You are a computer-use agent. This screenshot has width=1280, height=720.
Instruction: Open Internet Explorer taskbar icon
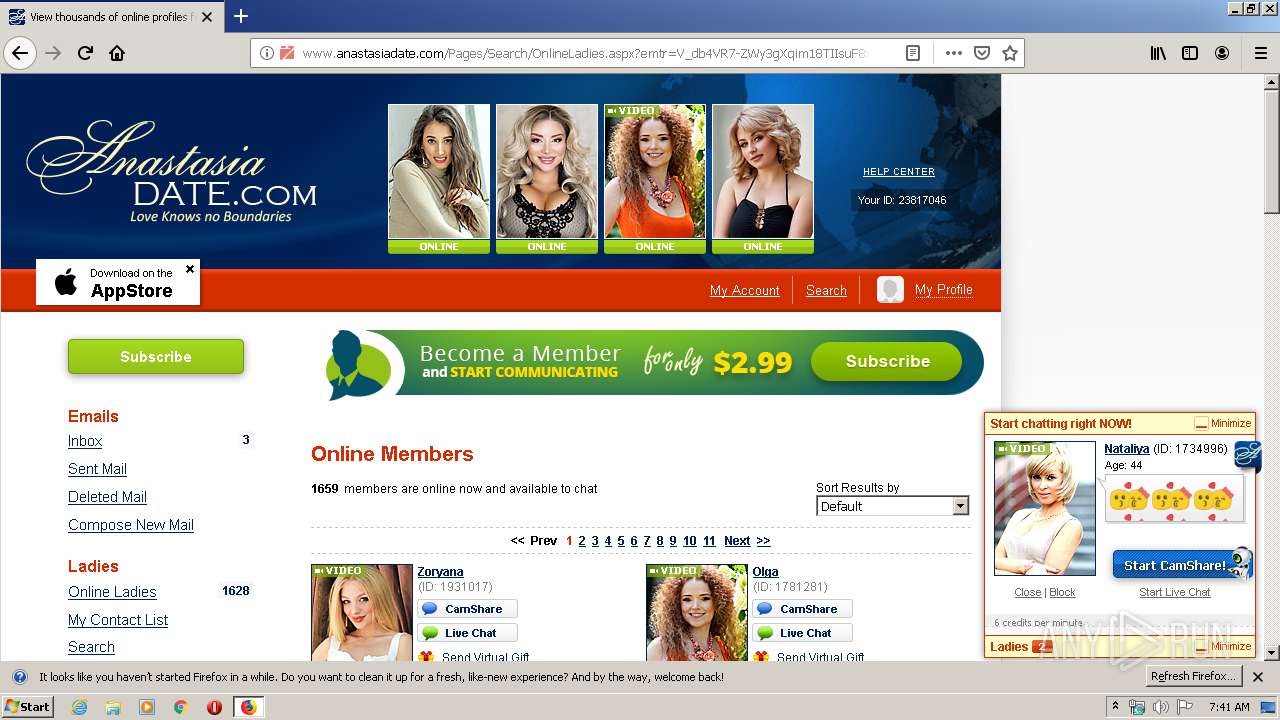click(x=79, y=707)
